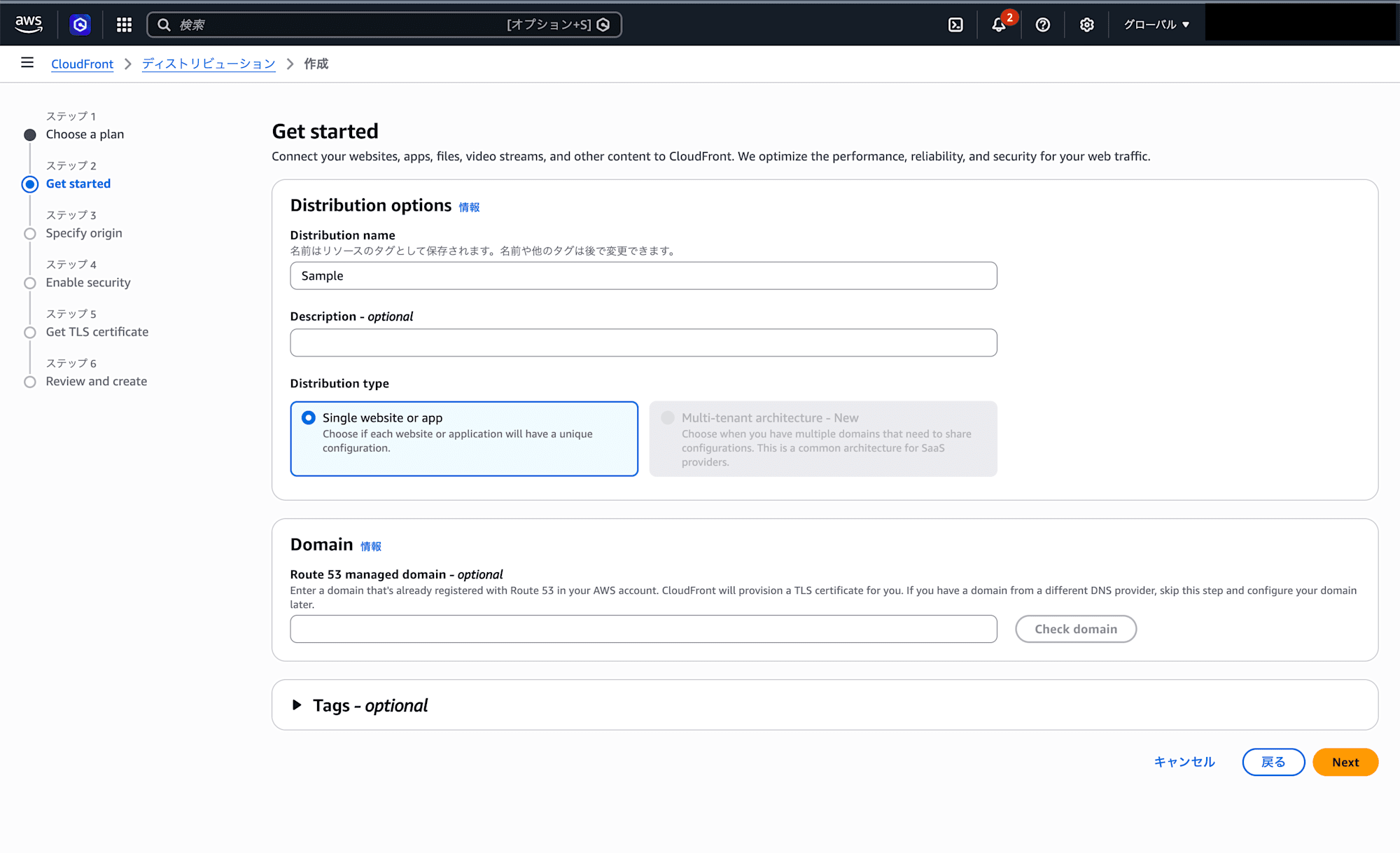Focus the top 検索 search box
The width and height of the screenshot is (1400, 853).
pyautogui.click(x=384, y=25)
